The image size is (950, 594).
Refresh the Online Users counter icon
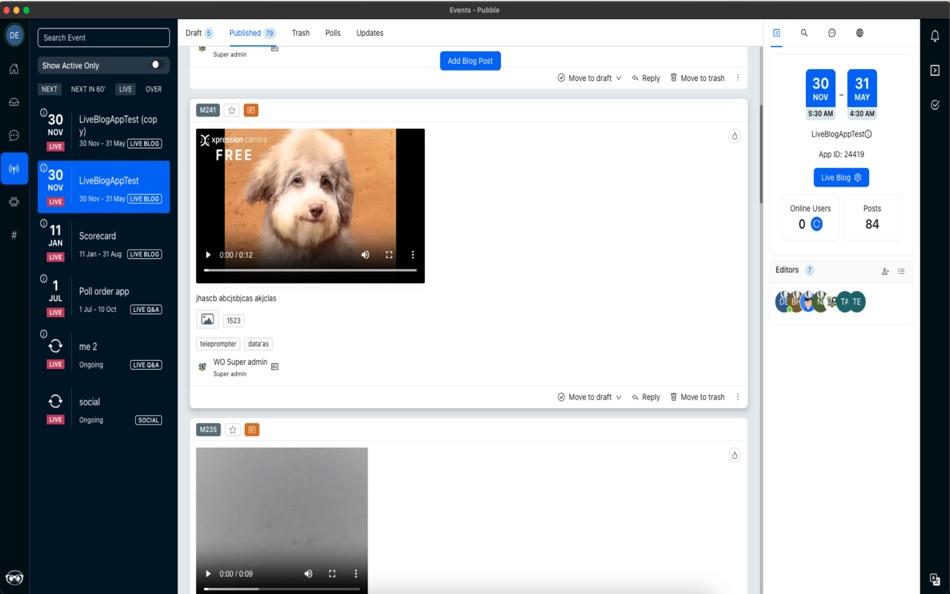point(818,225)
